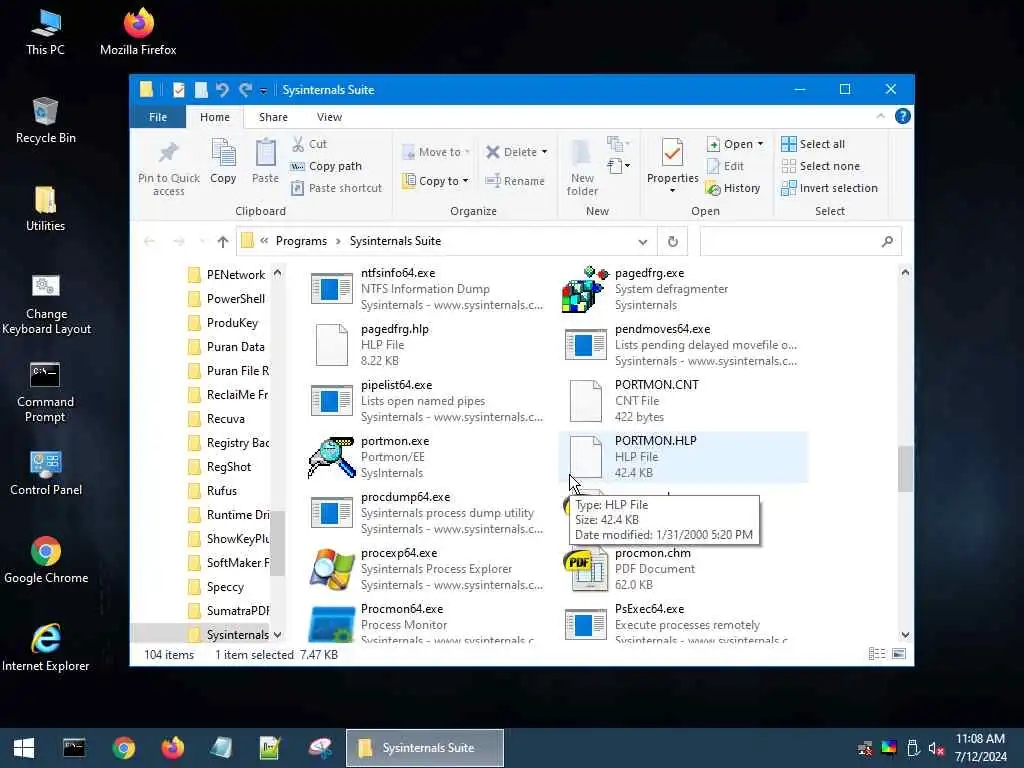Click History in the Open group
The height and width of the screenshot is (768, 1024).
pos(733,188)
